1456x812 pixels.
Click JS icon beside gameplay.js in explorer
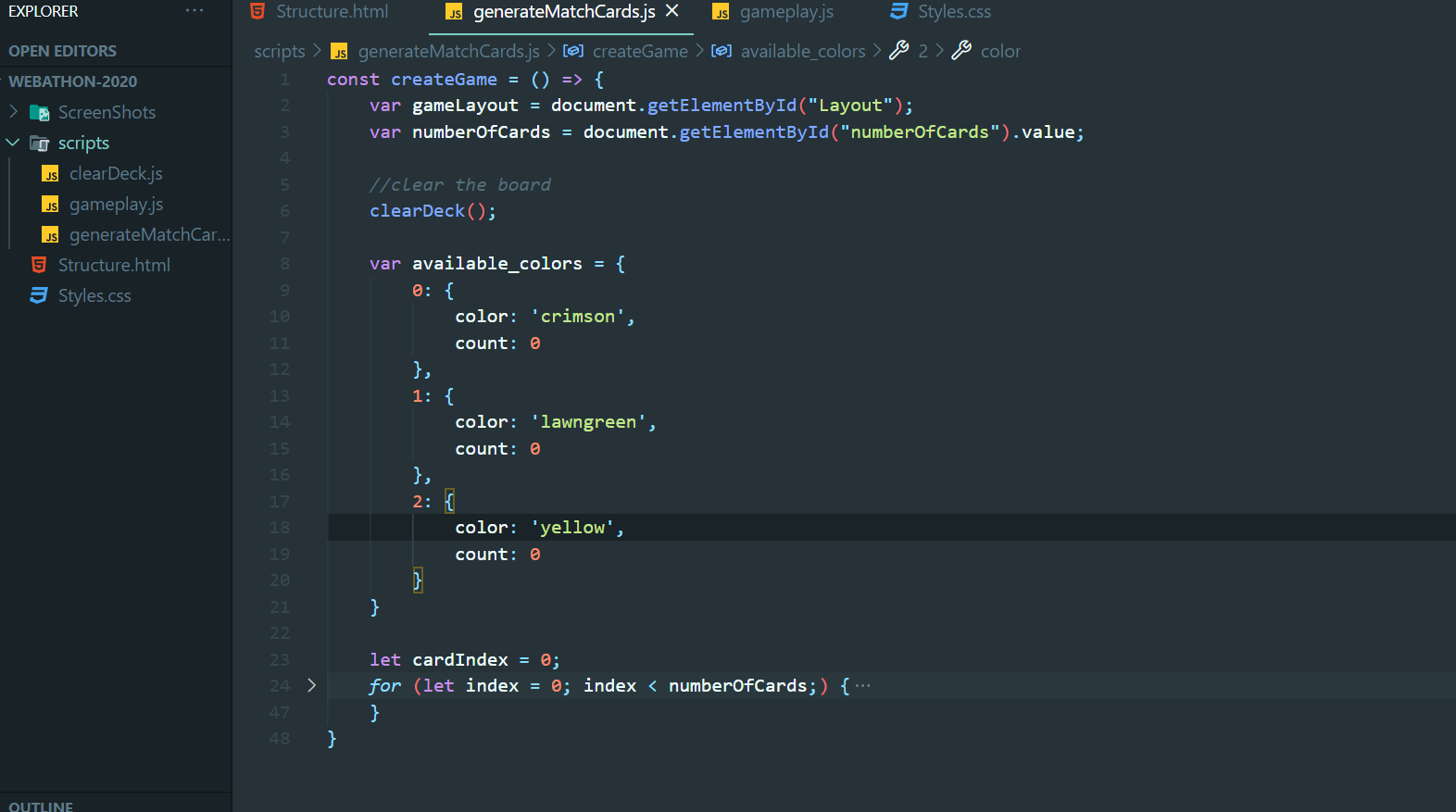[x=51, y=205]
